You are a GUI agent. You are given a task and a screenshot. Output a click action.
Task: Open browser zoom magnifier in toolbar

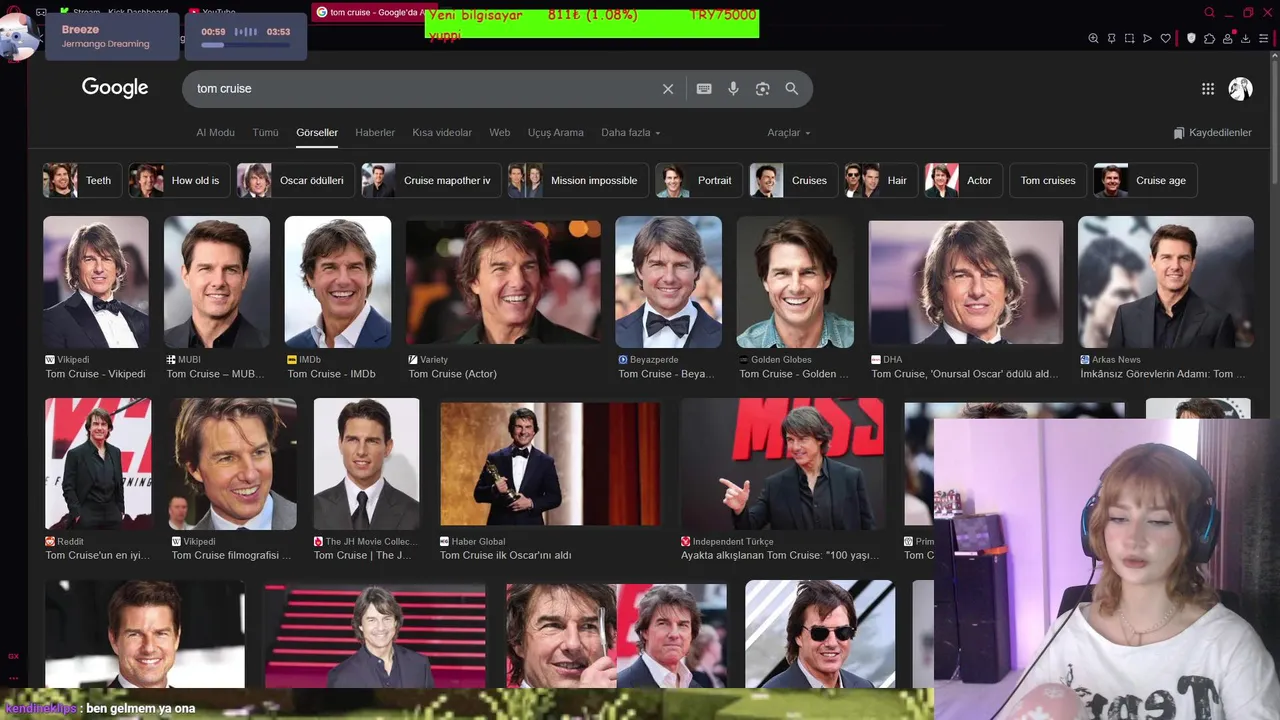[1093, 38]
